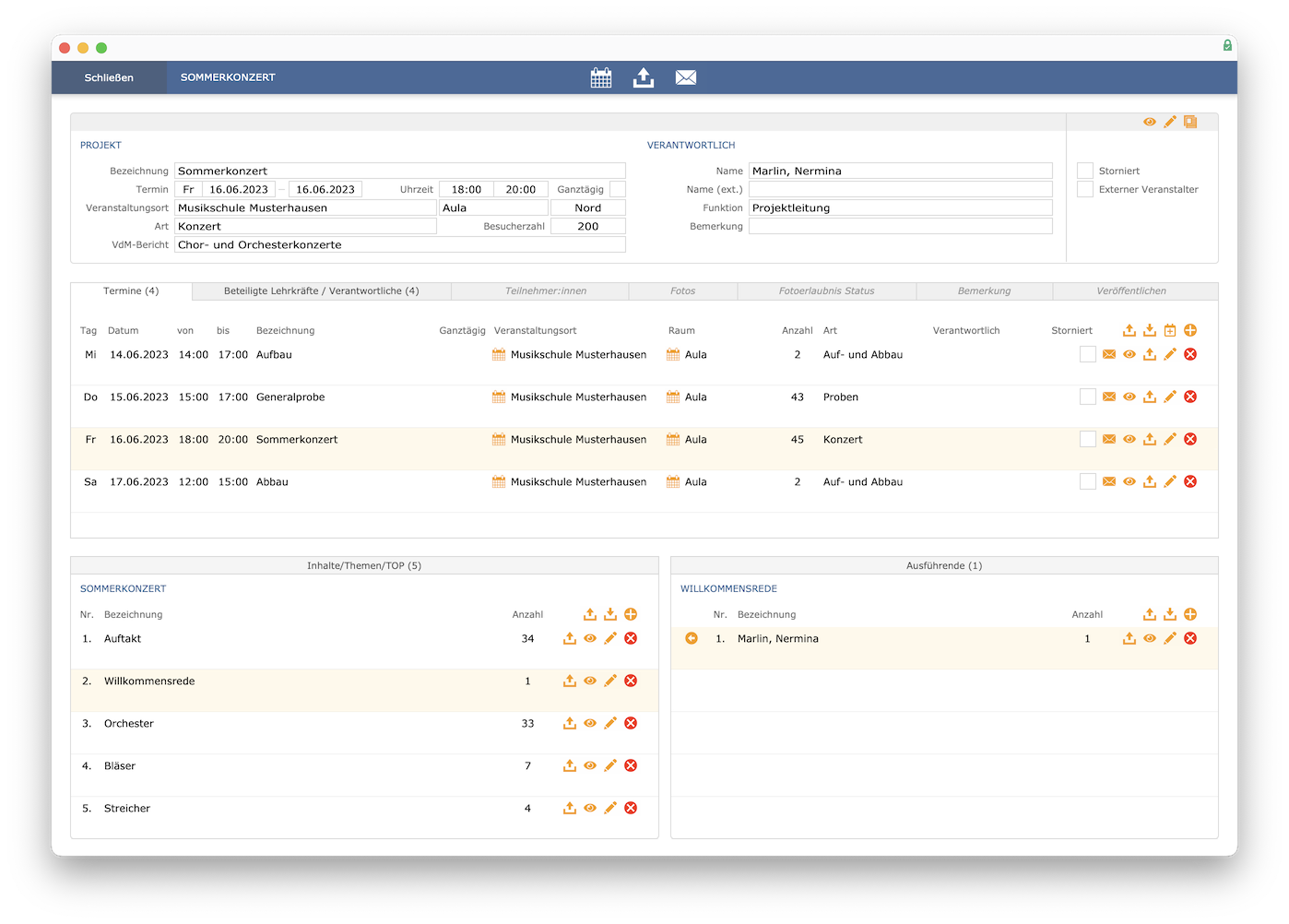Image resolution: width=1289 pixels, height=924 pixels.
Task: Send mail for the Abbau row
Action: (1109, 481)
